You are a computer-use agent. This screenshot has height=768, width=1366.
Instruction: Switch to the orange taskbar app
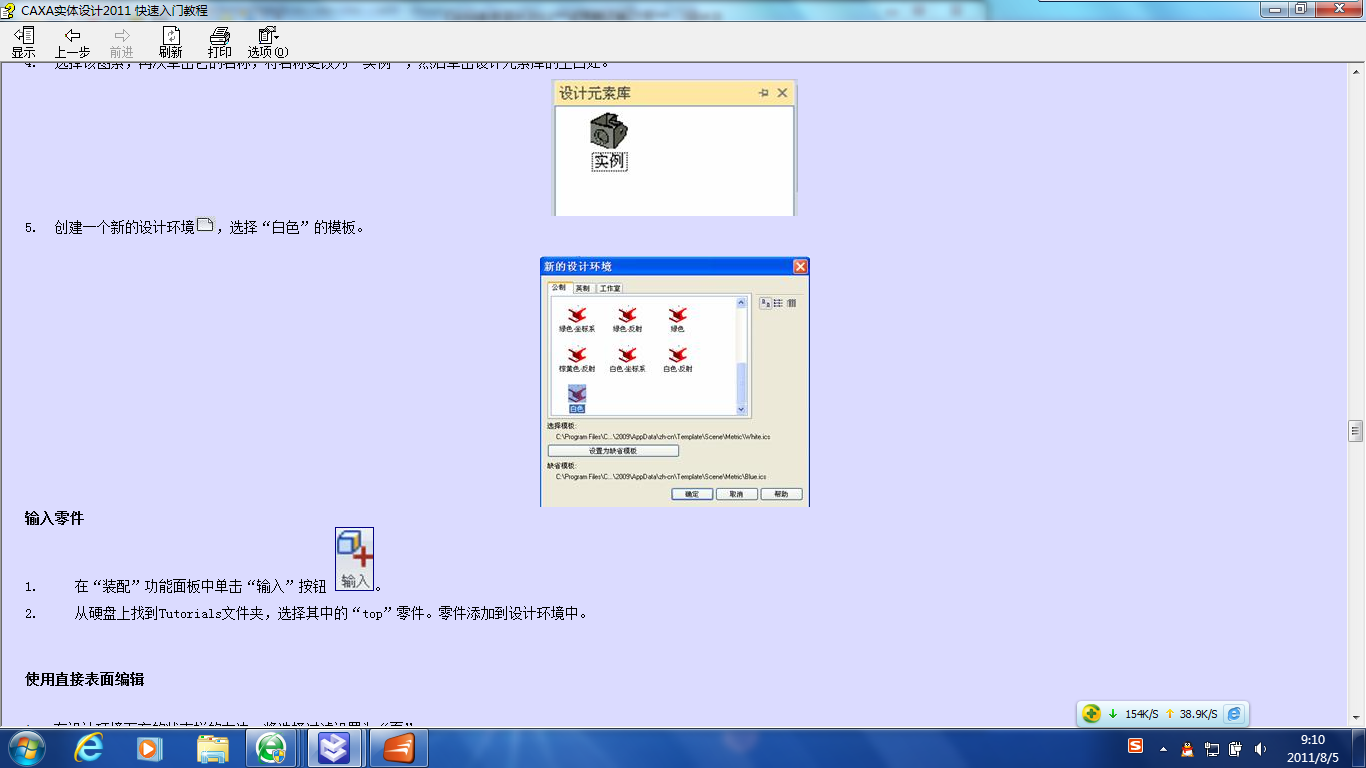(399, 748)
